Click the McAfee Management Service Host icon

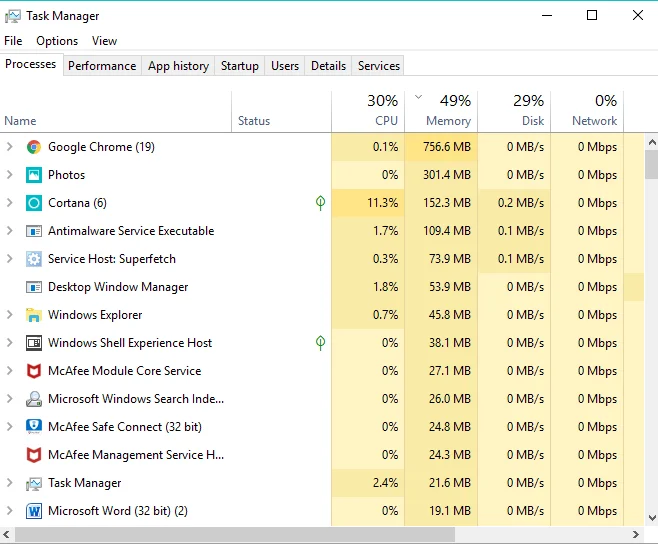click(34, 455)
